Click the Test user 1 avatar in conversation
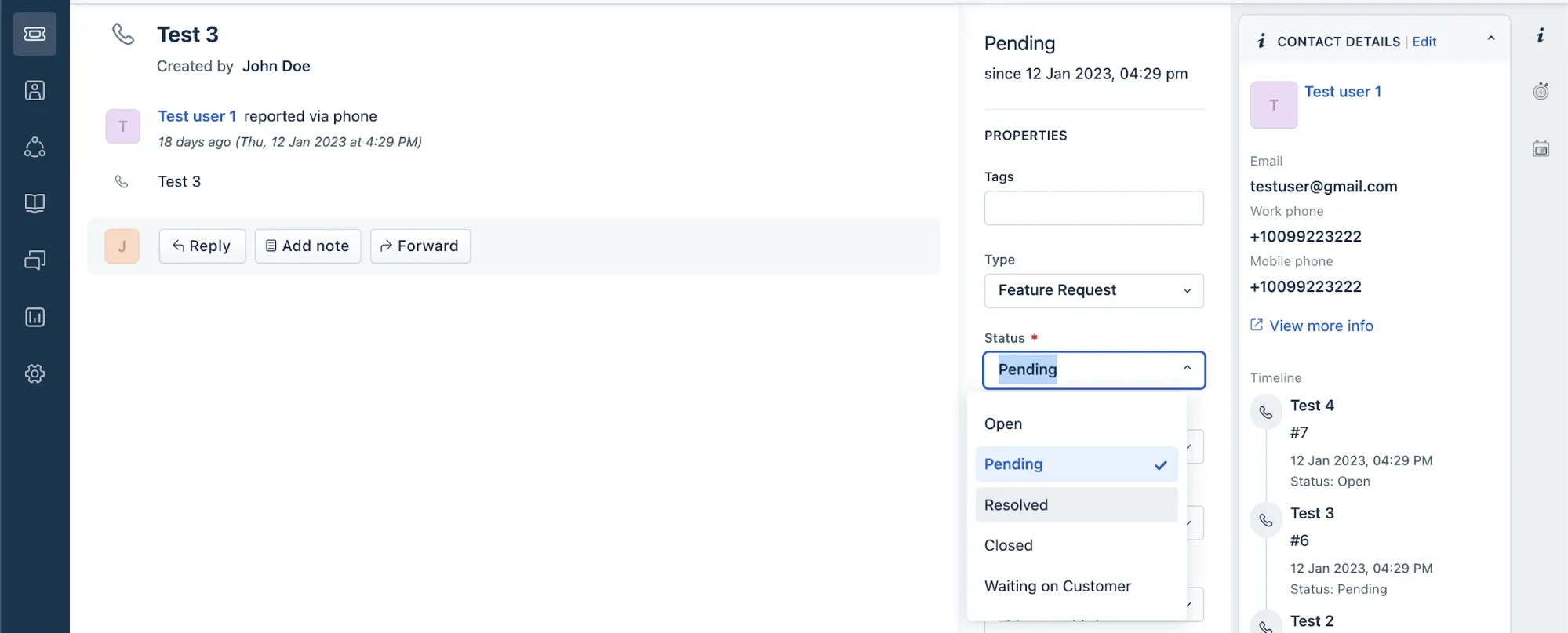The width and height of the screenshot is (1568, 633). (123, 126)
